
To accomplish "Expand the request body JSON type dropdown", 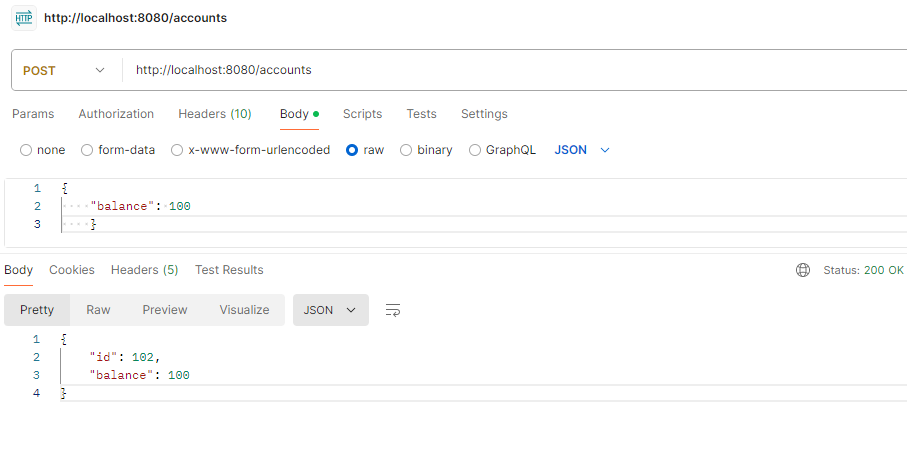I will 582,150.
